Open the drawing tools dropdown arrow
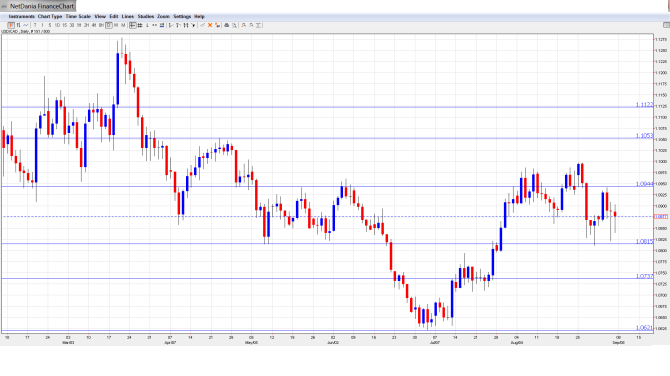The width and height of the screenshot is (670, 376). (x=193, y=25)
